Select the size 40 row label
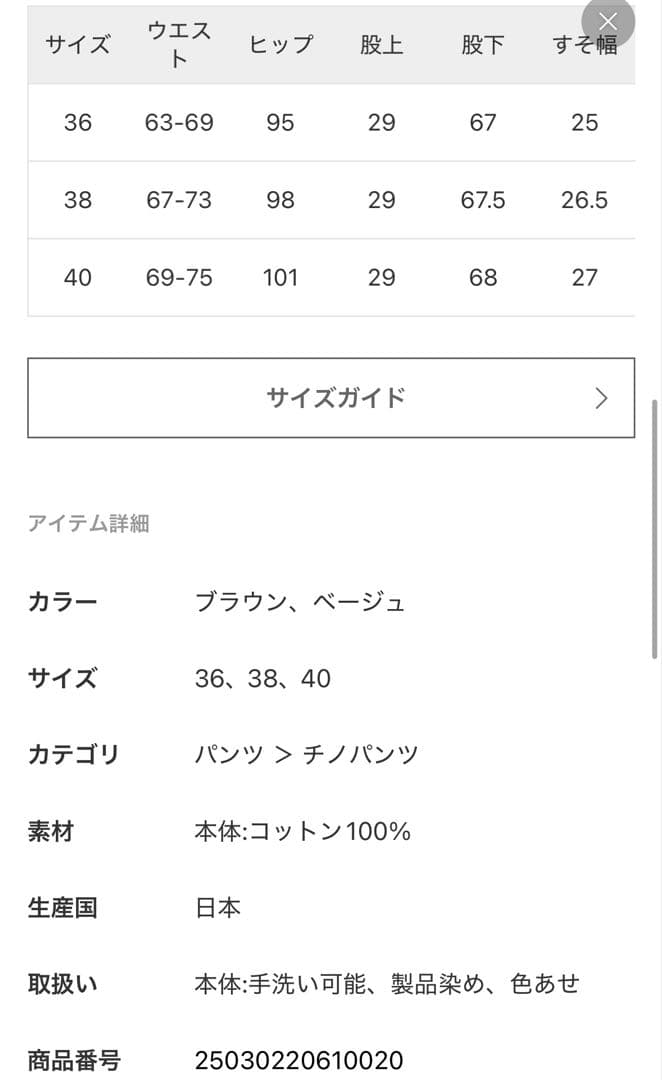662x1080 pixels. click(x=77, y=277)
